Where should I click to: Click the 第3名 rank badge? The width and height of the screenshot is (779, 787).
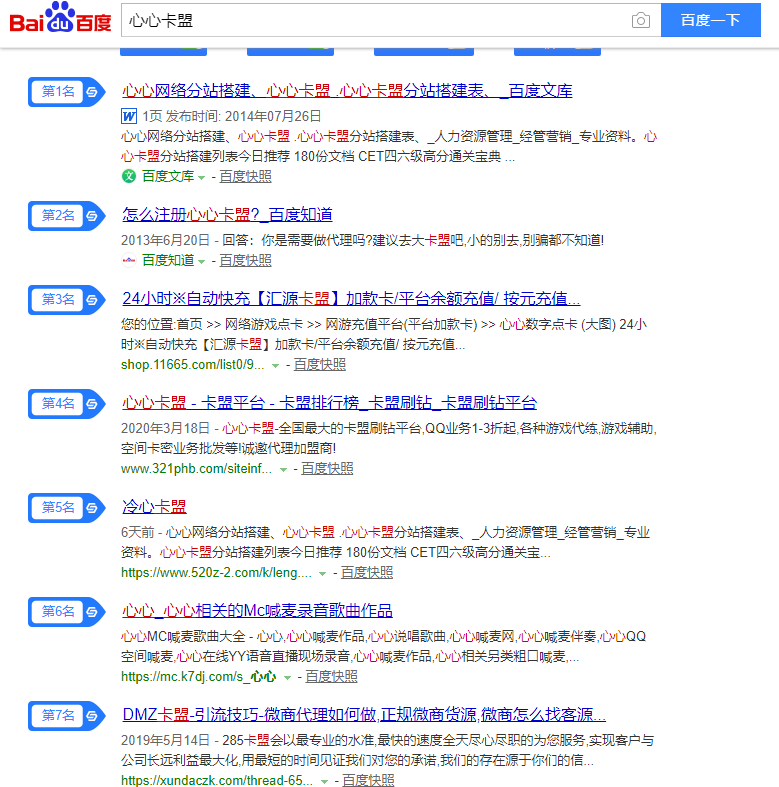[x=66, y=300]
